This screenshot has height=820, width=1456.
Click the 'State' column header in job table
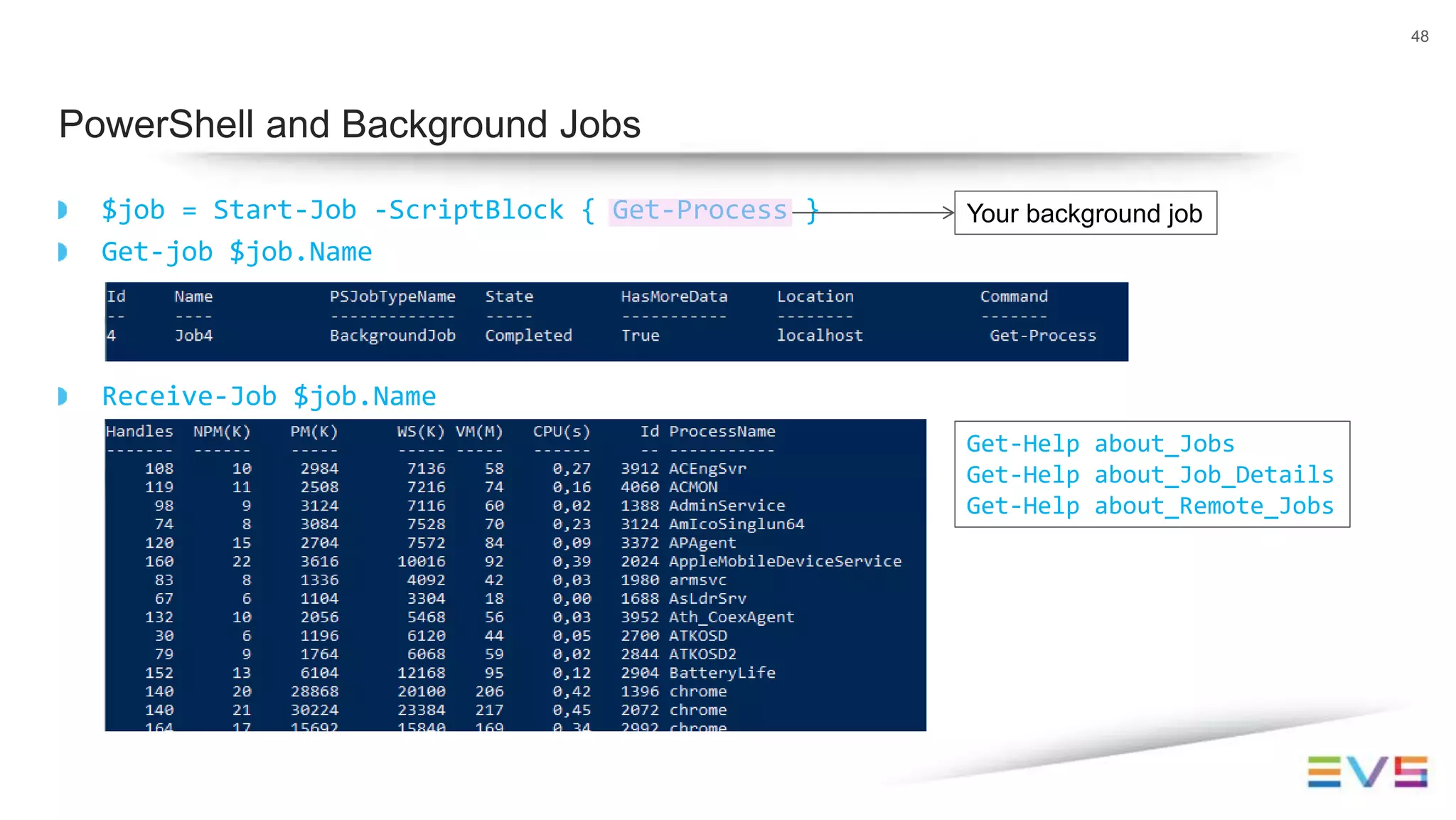coord(509,297)
